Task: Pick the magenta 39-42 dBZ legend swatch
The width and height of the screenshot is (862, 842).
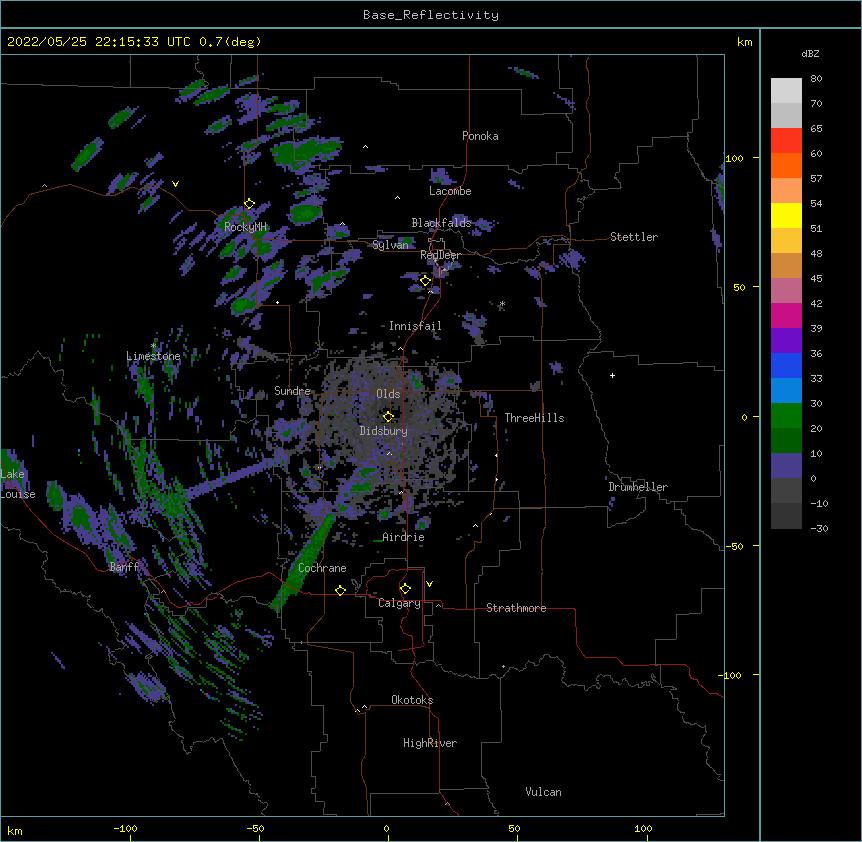Action: click(786, 315)
